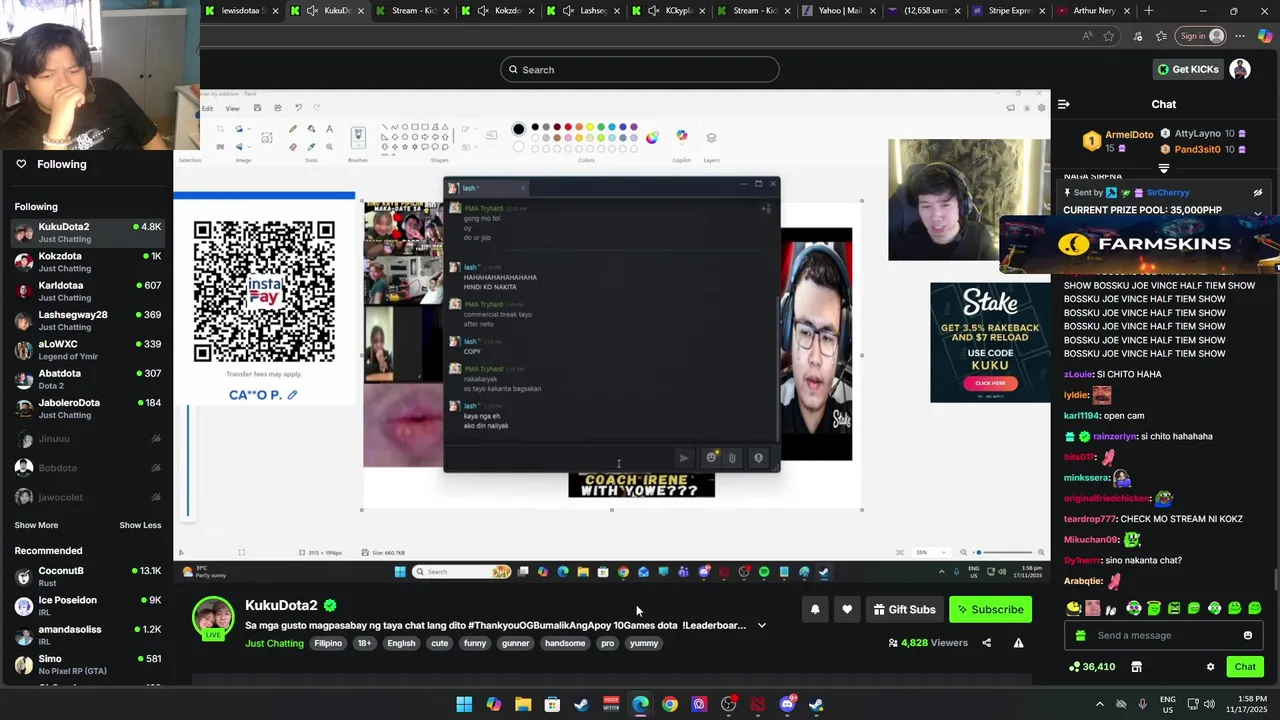Open the new tab plus button
The width and height of the screenshot is (1280, 720).
[1148, 11]
